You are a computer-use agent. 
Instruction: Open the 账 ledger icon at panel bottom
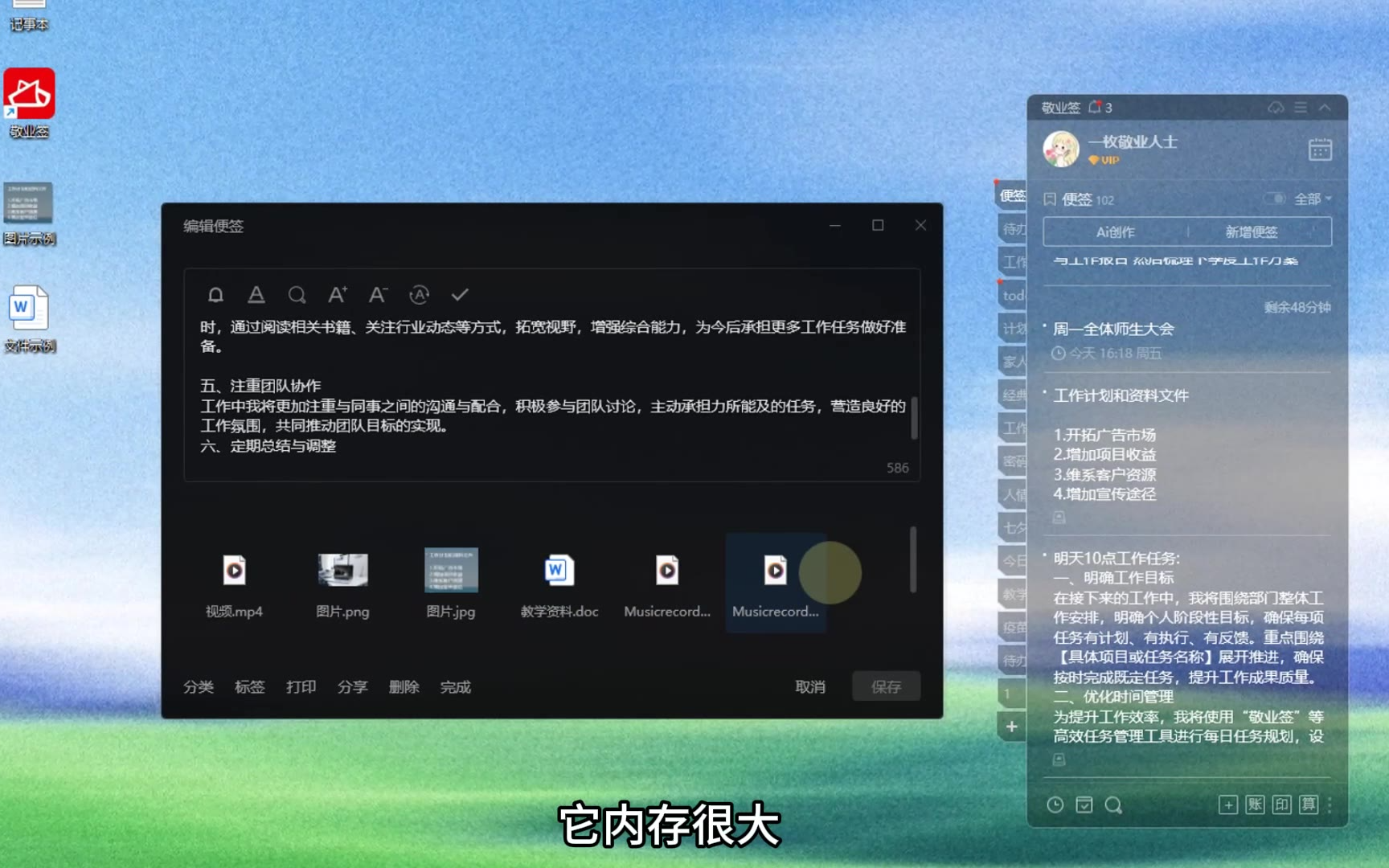click(1255, 805)
